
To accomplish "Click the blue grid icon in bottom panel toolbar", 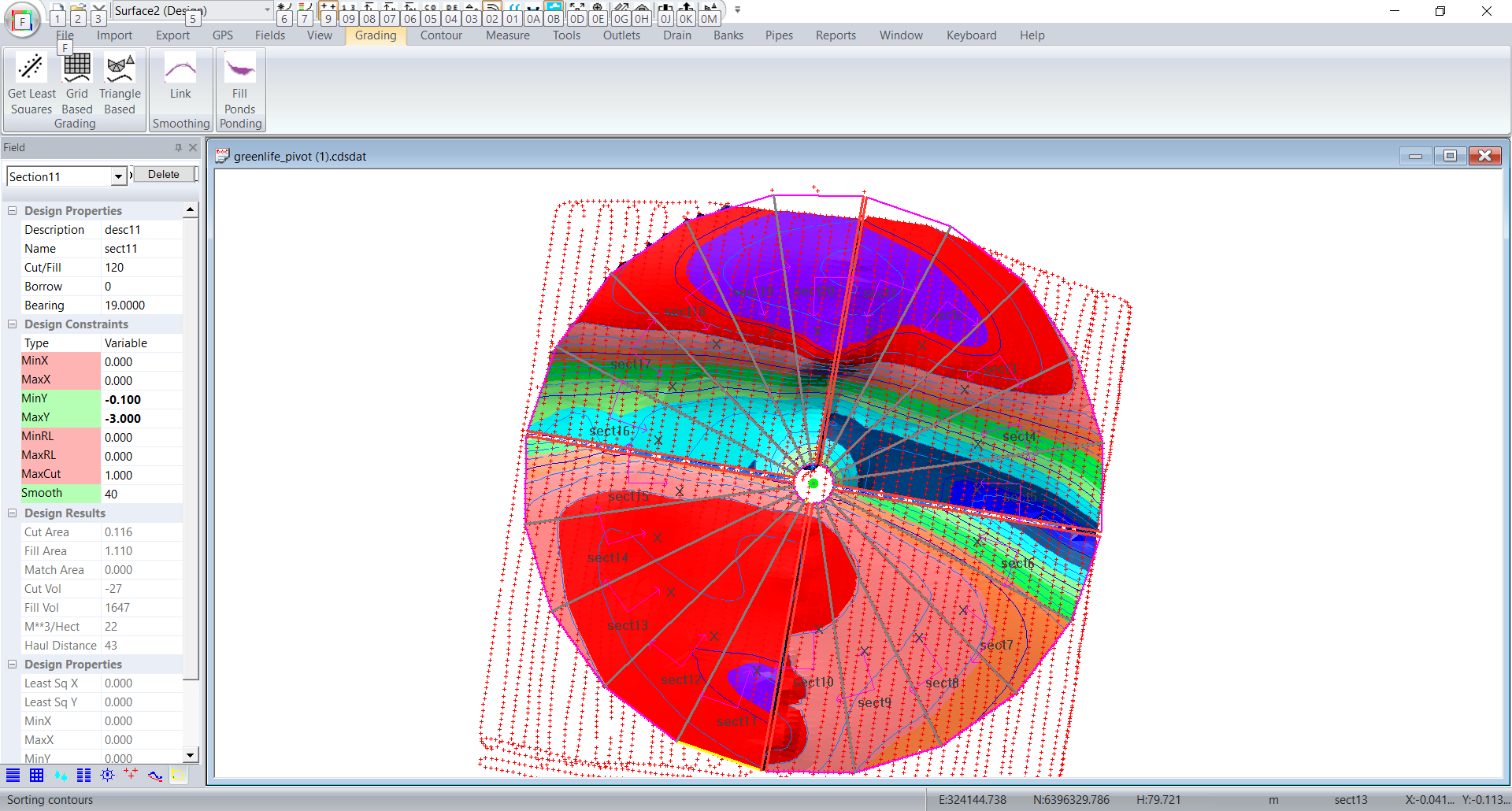I will coord(36,775).
